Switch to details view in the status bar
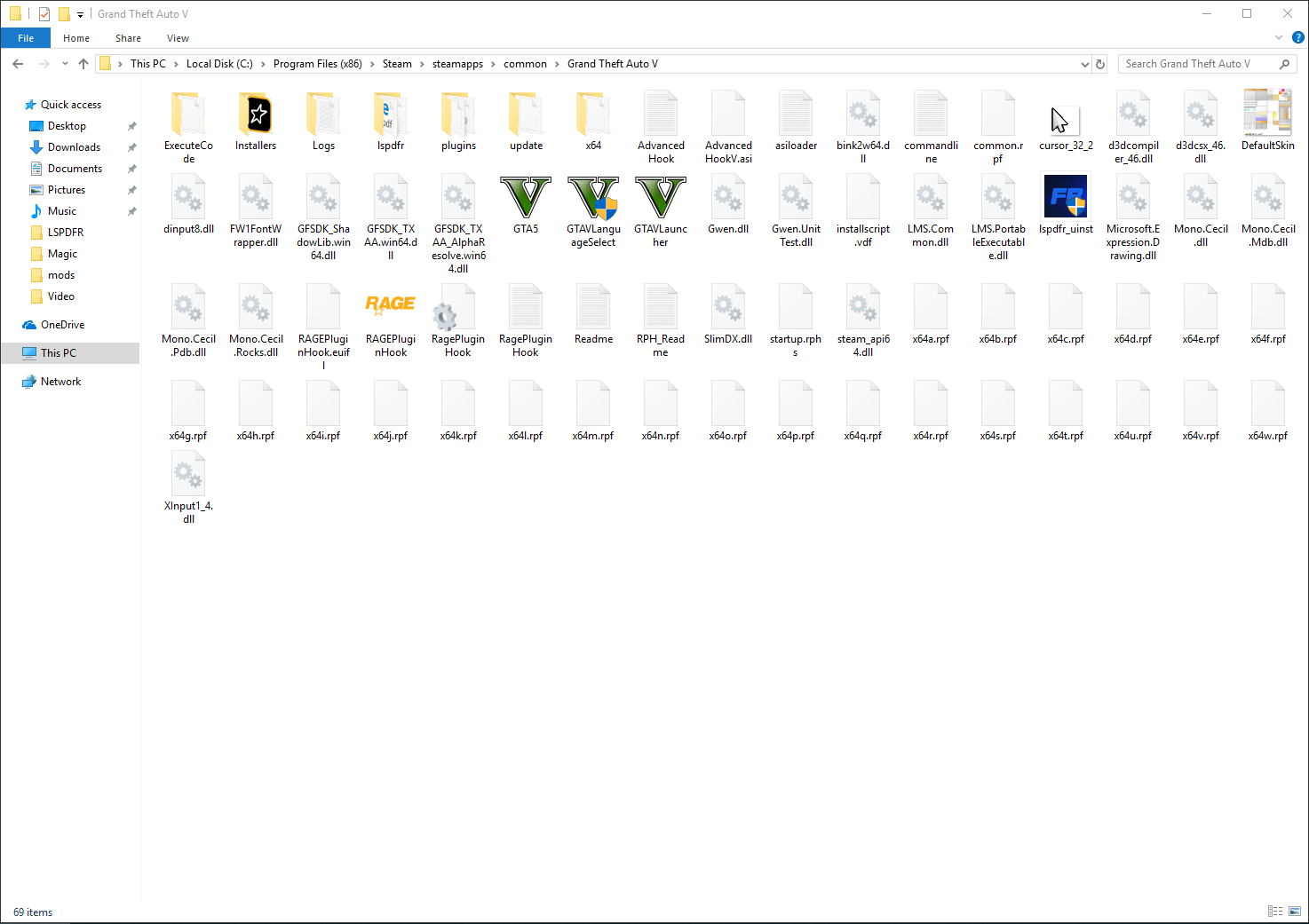Image resolution: width=1309 pixels, height=924 pixels. pos(1275,912)
